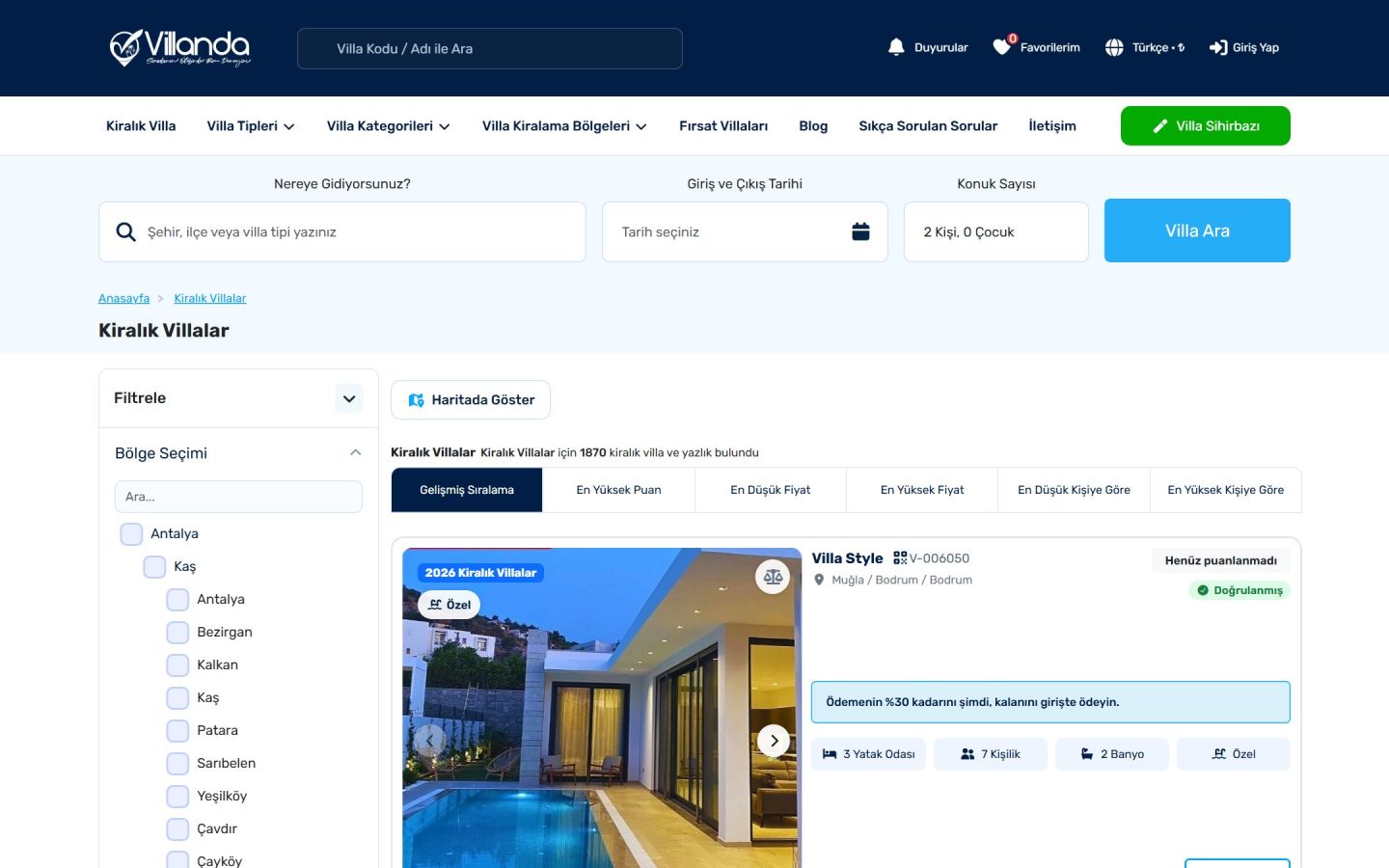Click the Villa Kodu / Adı search field

490,48
